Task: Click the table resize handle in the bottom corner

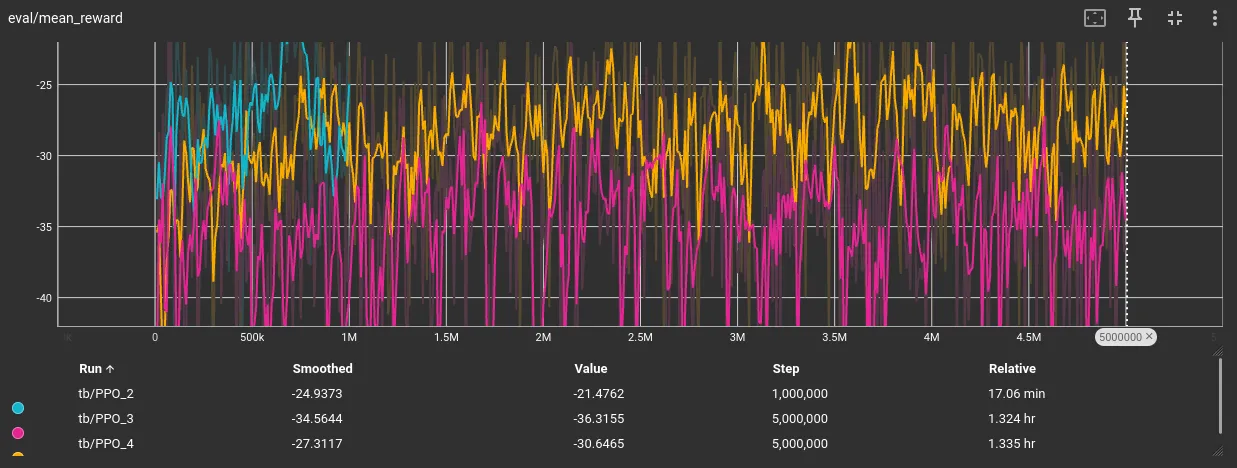Action: pyautogui.click(x=1217, y=453)
